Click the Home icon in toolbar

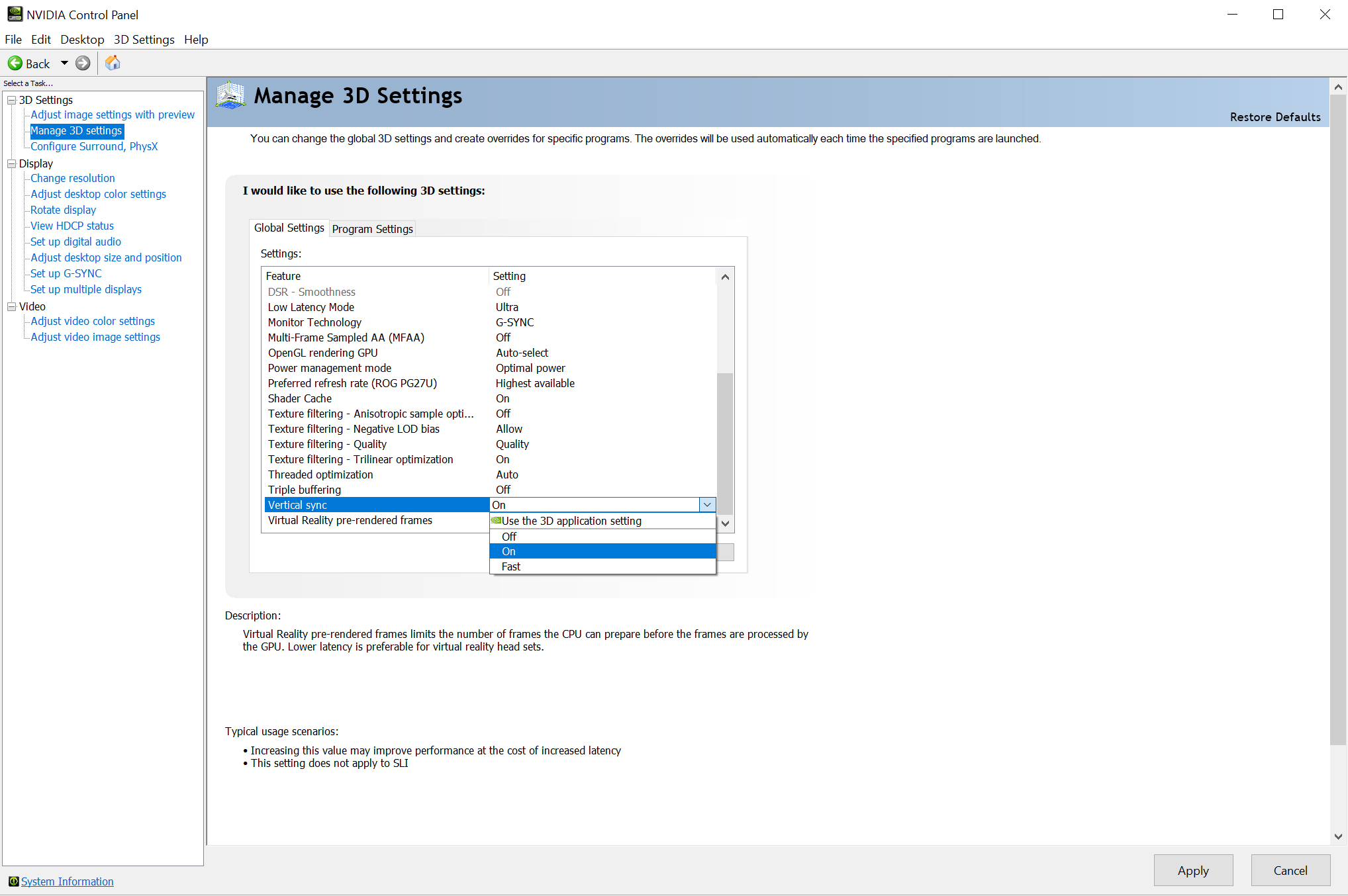(x=113, y=63)
